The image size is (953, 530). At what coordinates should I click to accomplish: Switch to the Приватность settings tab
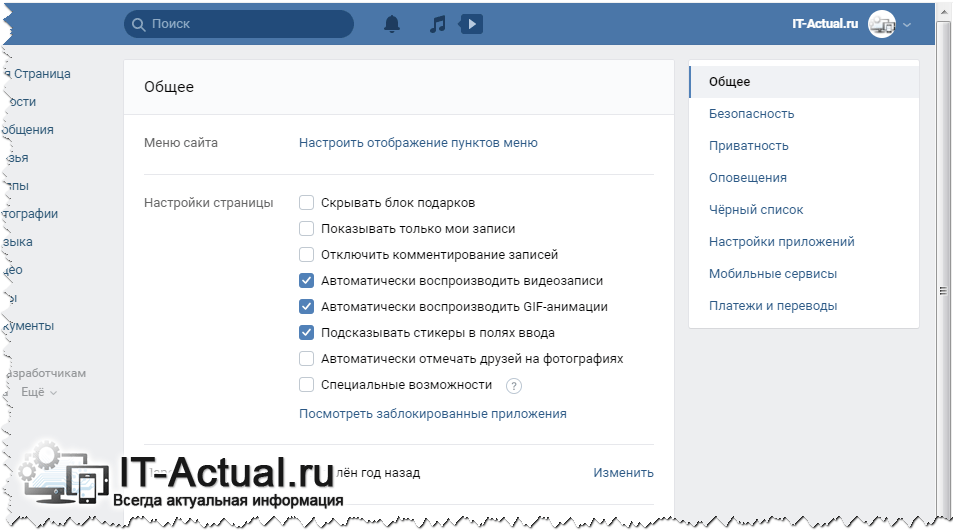748,146
